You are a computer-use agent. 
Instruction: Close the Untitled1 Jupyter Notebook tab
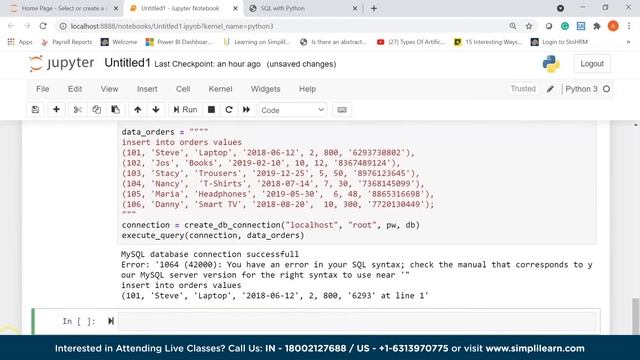pyautogui.click(x=236, y=8)
